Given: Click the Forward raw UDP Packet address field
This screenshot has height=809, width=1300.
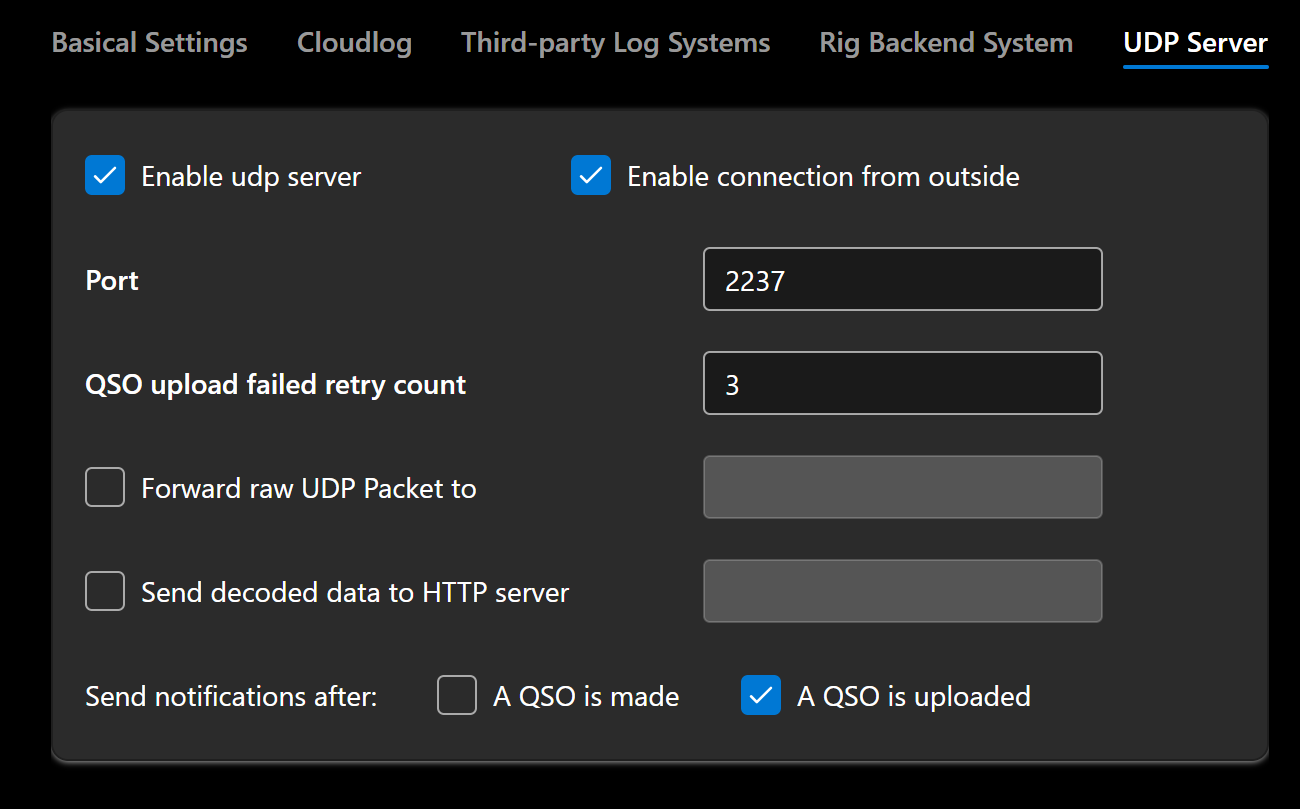Looking at the screenshot, I should tap(903, 487).
